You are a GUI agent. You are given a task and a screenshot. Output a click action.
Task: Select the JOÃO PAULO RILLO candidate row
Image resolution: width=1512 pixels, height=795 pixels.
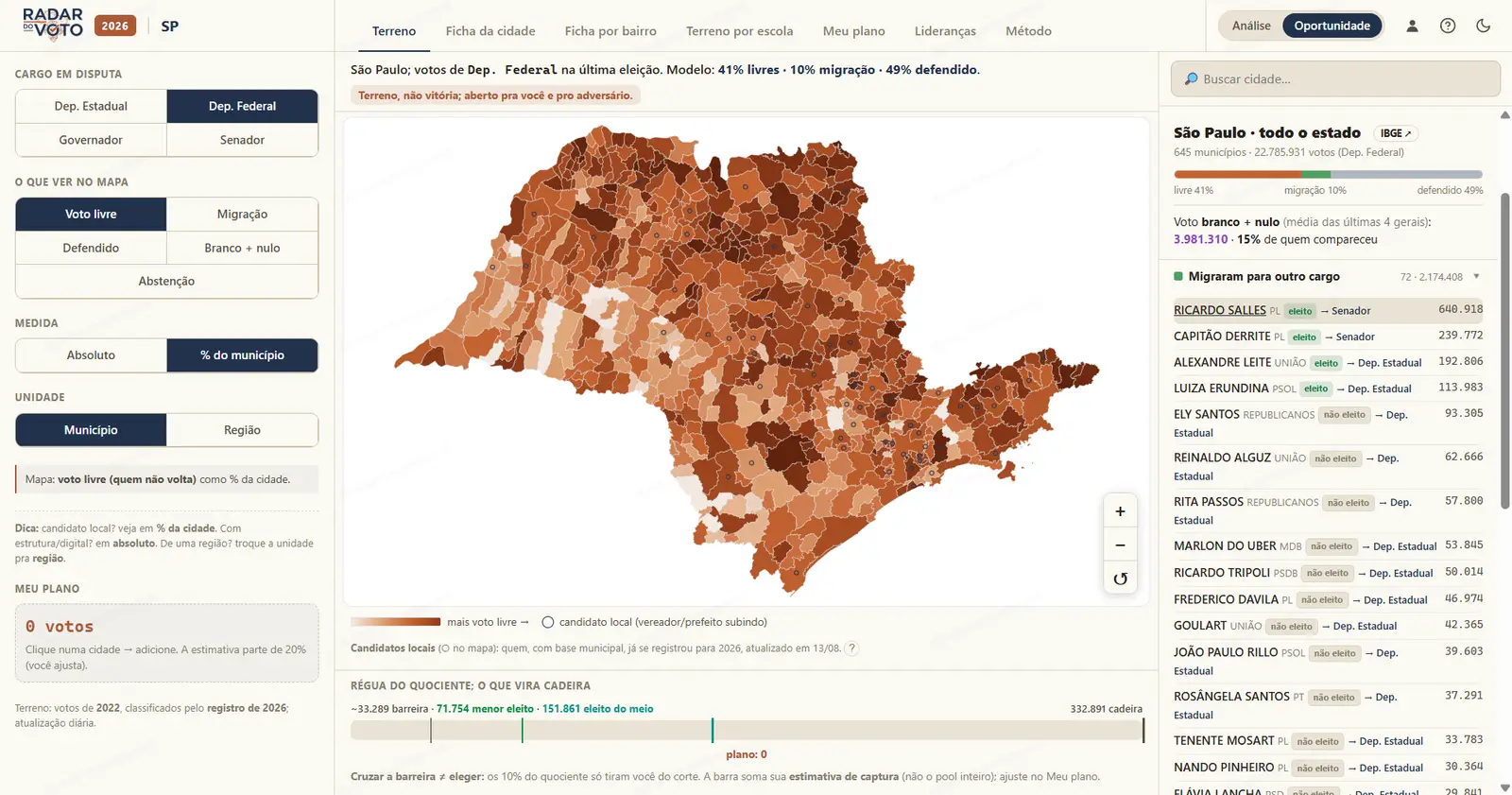click(x=1328, y=662)
